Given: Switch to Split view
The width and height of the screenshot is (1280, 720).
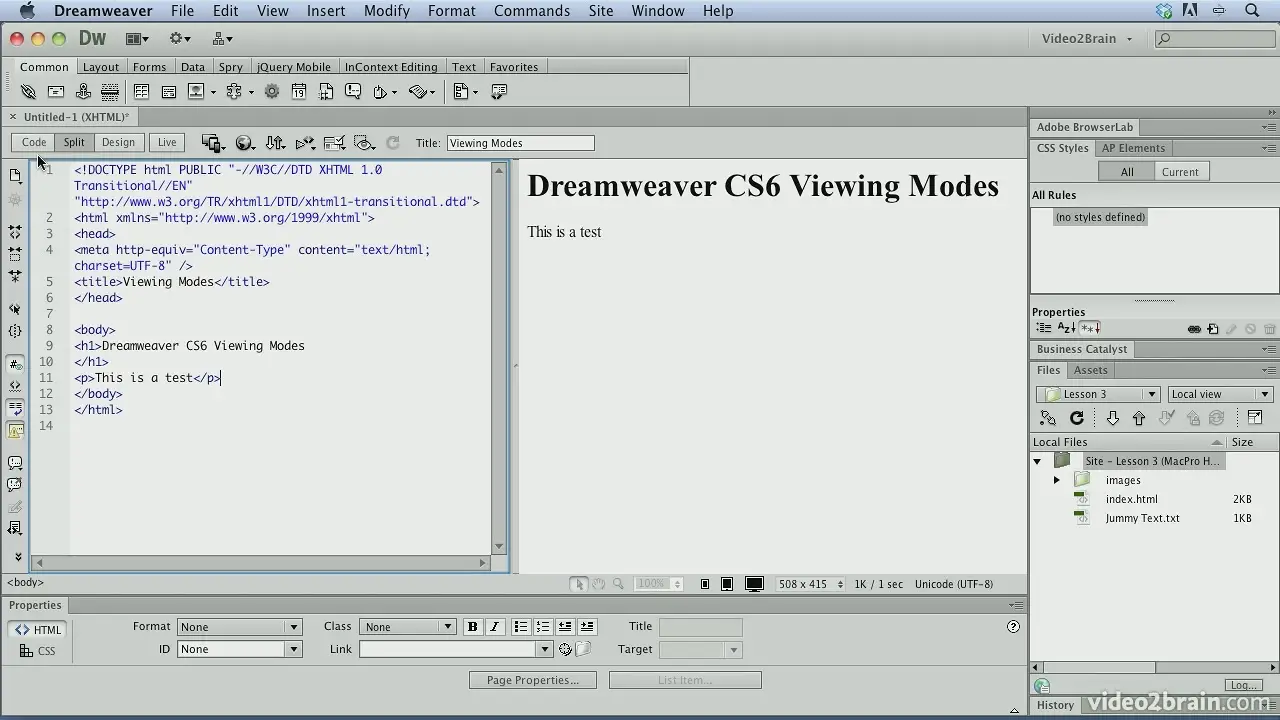Looking at the screenshot, I should pos(74,143).
